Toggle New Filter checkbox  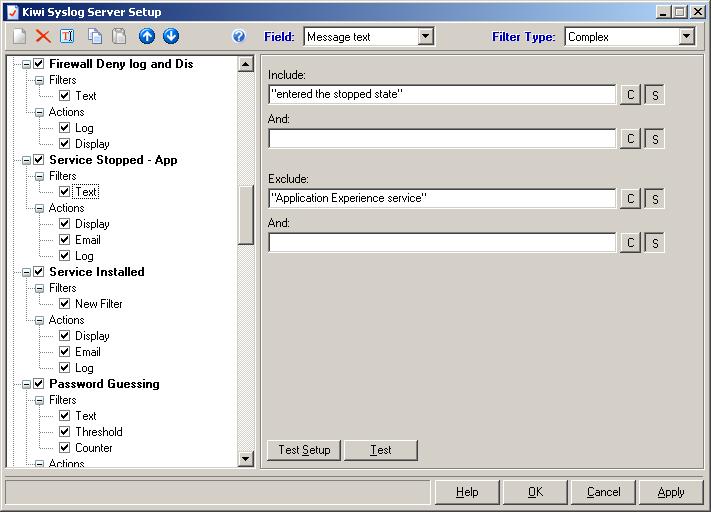point(64,303)
